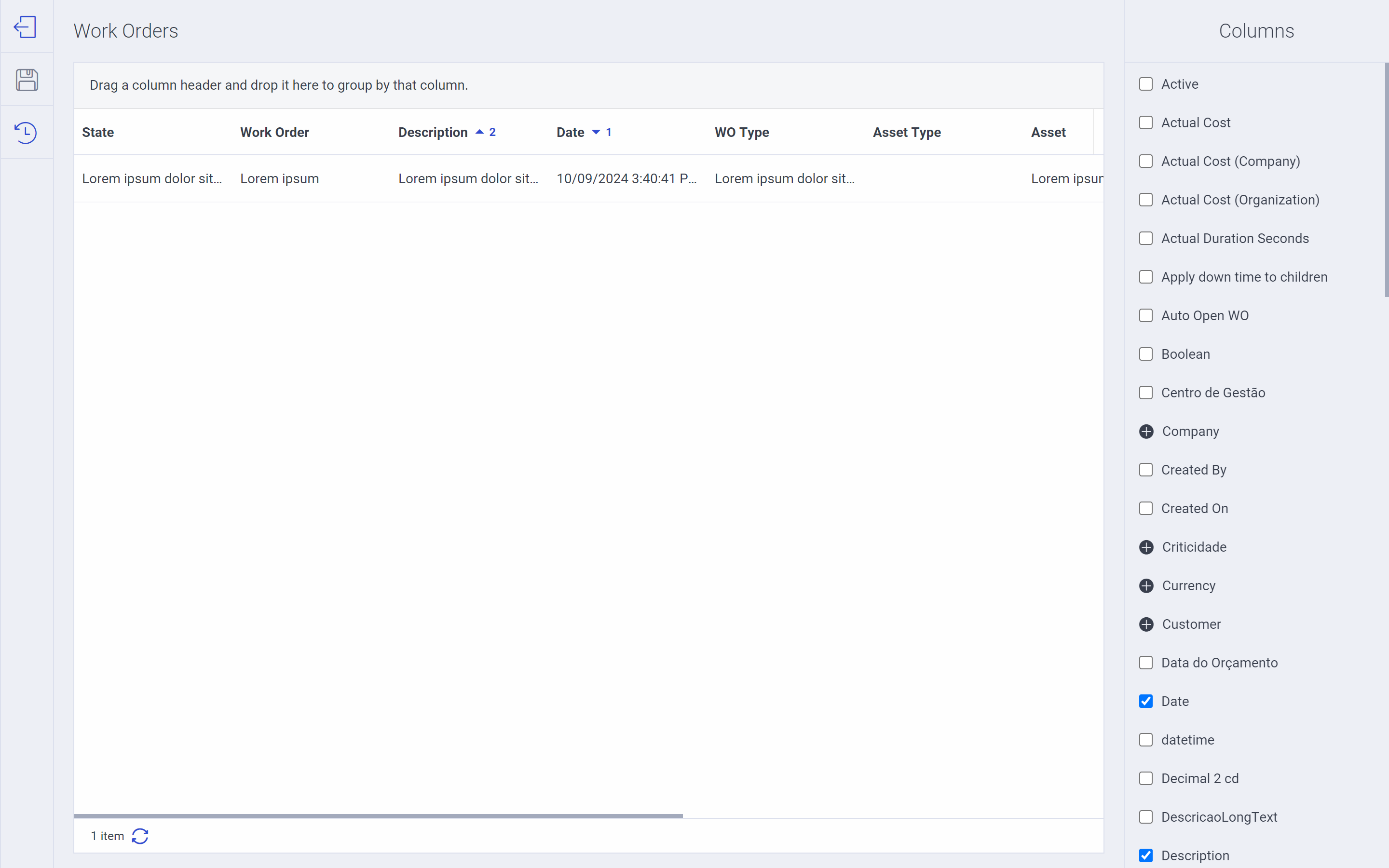Screen dimensions: 1389x868
Task: Check the Actual Cost (Organization) checkbox
Action: click(x=1145, y=200)
